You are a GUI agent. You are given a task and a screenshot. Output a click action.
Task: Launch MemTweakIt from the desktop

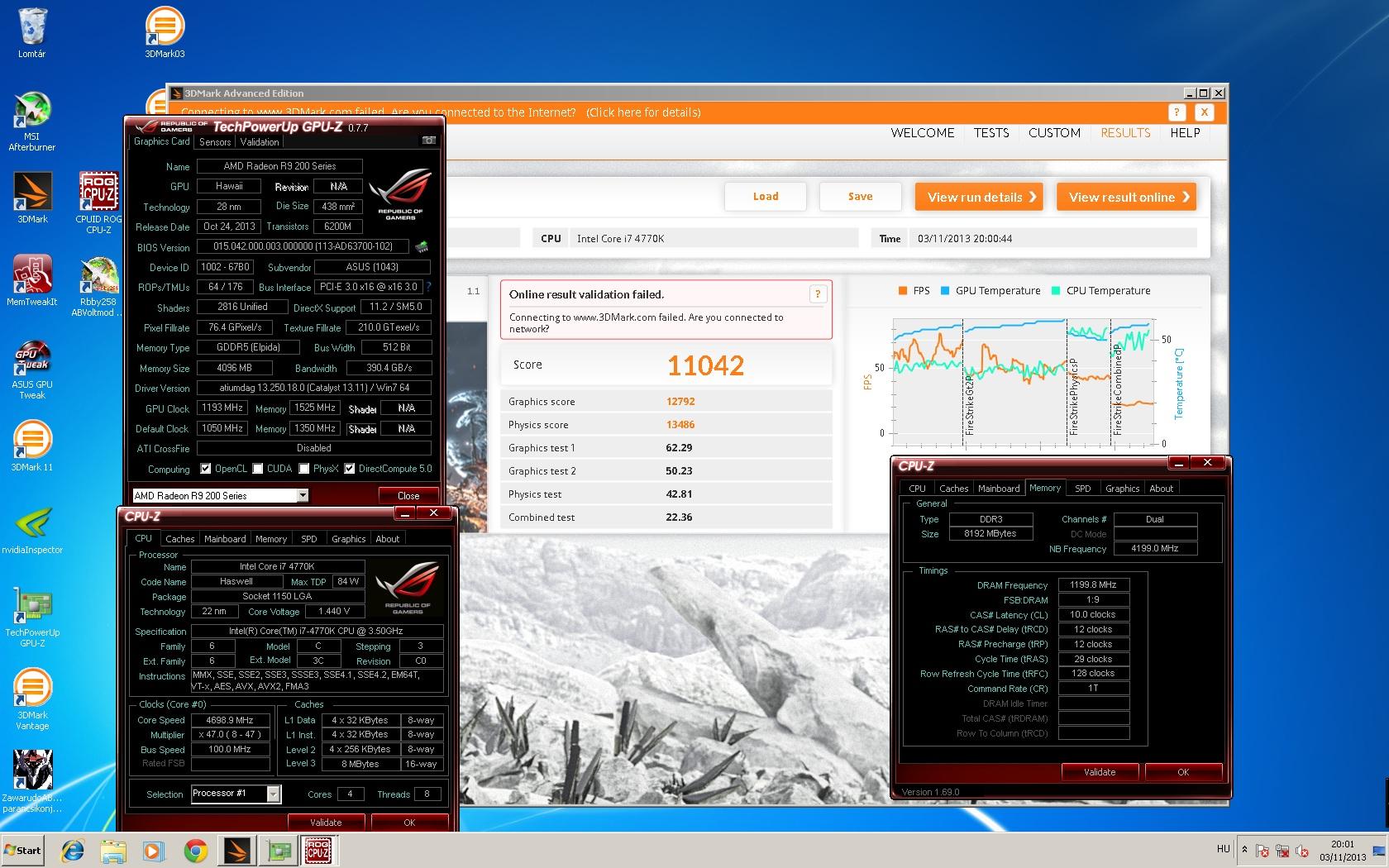tap(32, 280)
